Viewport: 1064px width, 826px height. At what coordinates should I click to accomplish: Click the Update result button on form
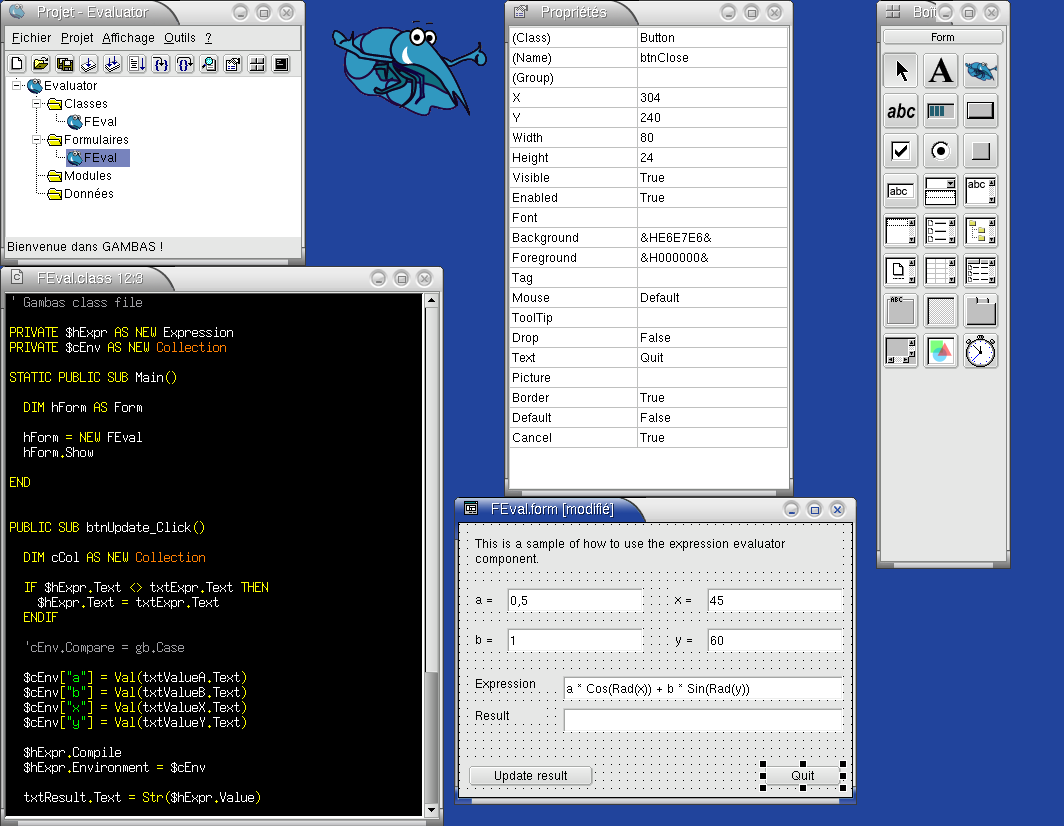[531, 776]
